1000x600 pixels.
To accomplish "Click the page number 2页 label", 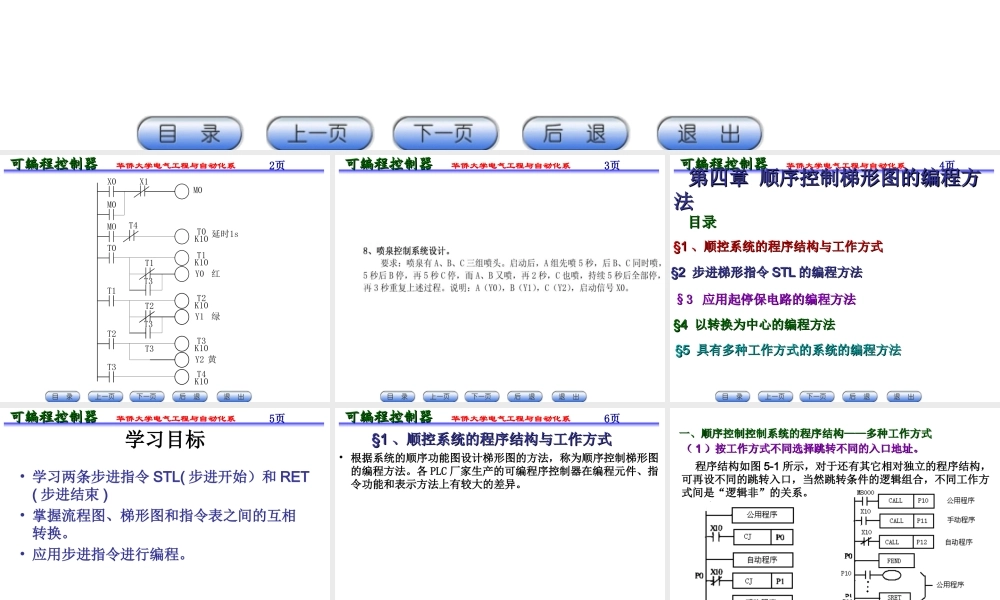I will (277, 165).
